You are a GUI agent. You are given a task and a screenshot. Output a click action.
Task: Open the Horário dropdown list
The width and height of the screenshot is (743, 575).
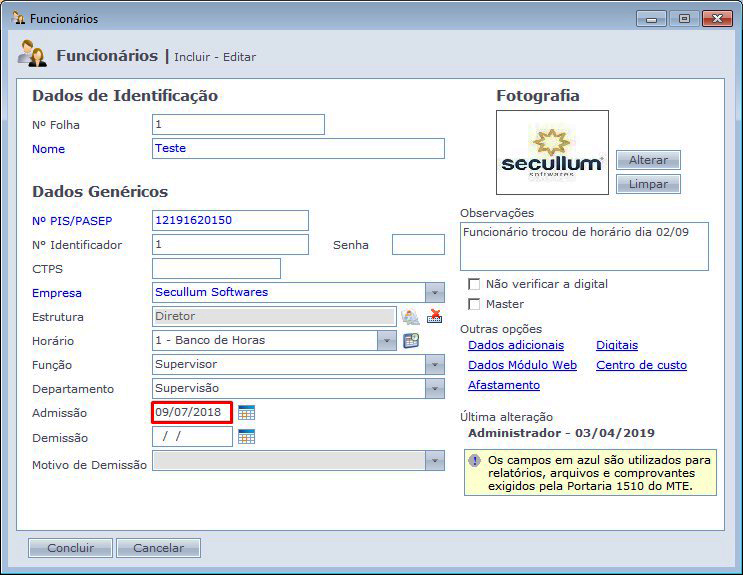coord(386,341)
